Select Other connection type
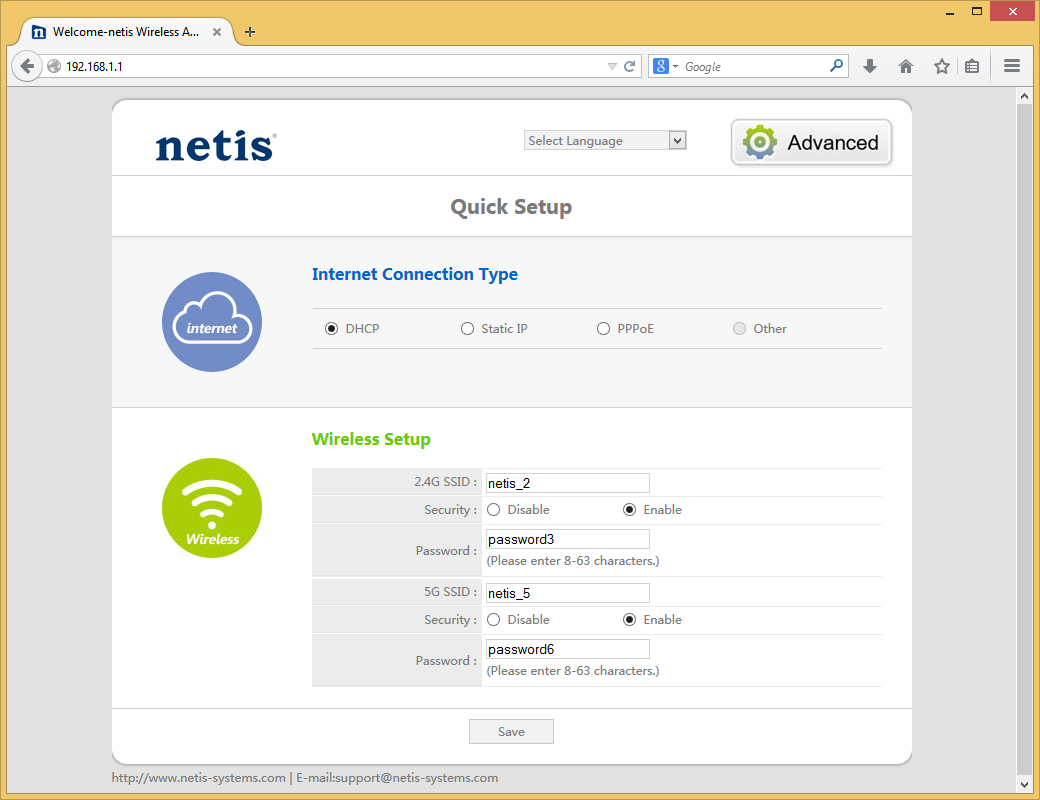The width and height of the screenshot is (1040, 800). coord(740,328)
